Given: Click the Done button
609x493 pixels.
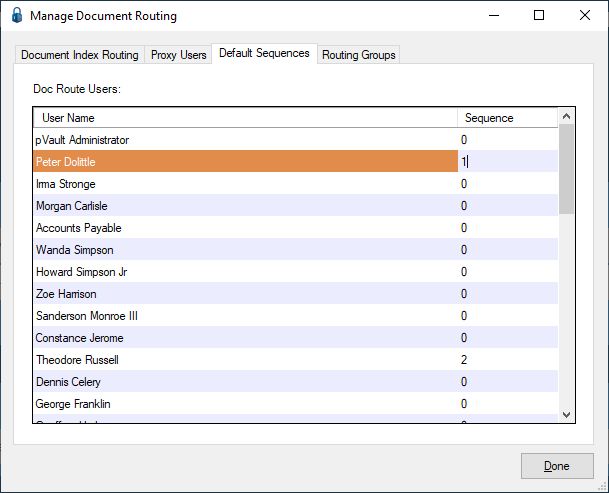Looking at the screenshot, I should tap(557, 466).
